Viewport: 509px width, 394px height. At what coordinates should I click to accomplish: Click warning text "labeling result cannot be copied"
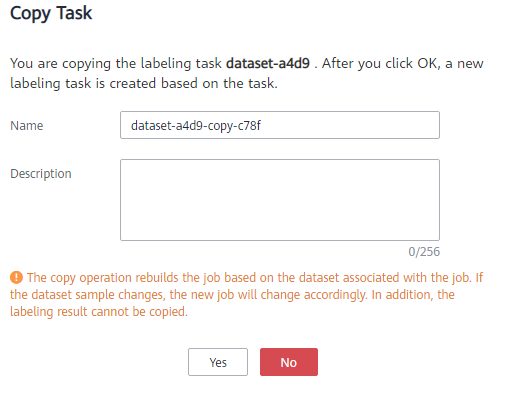click(x=98, y=312)
